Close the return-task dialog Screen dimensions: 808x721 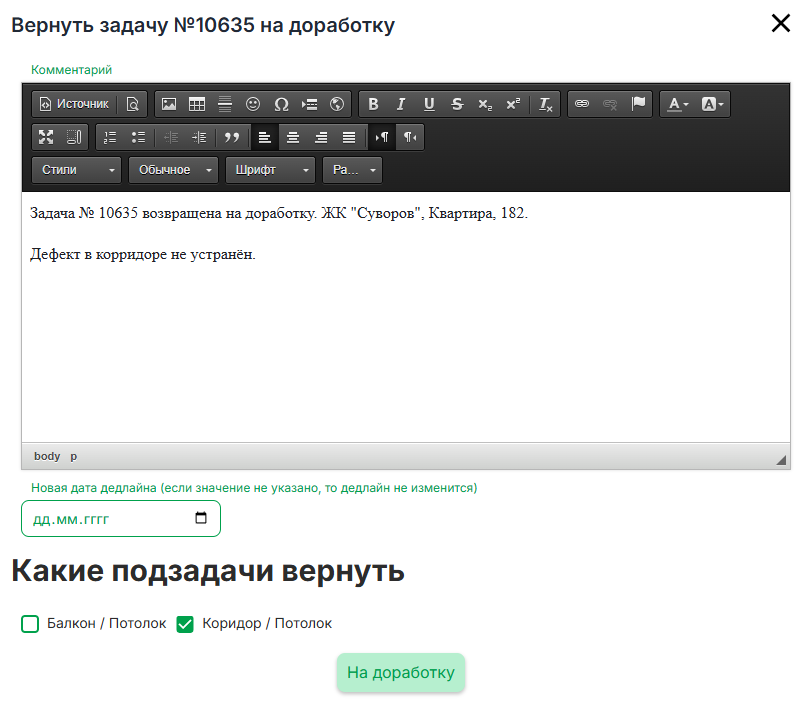pos(781,23)
